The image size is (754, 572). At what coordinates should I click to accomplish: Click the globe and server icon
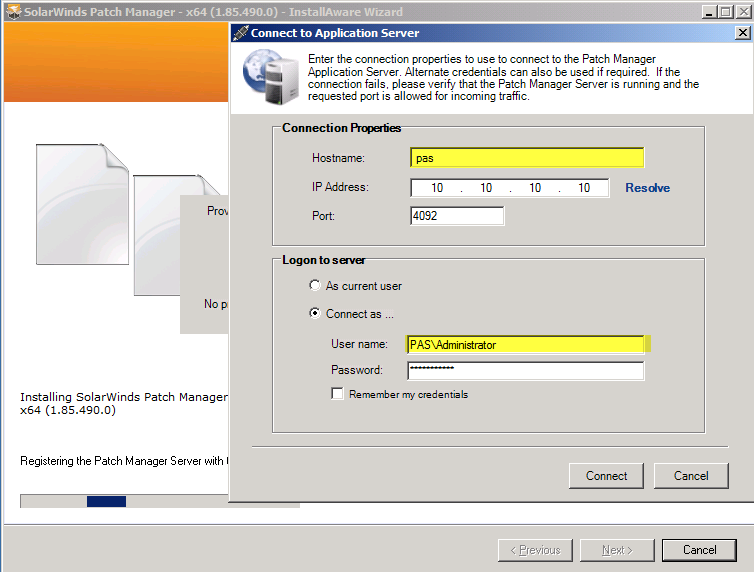[271, 77]
